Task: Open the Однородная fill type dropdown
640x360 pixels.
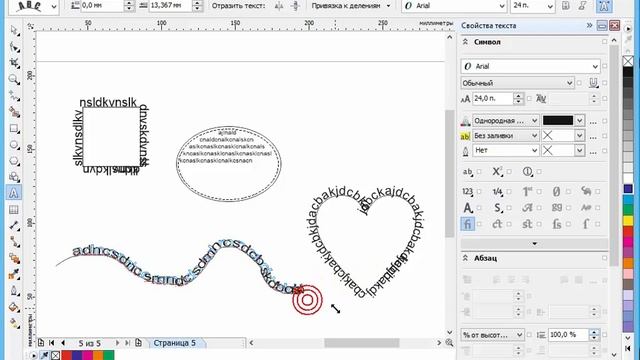Action: 534,121
